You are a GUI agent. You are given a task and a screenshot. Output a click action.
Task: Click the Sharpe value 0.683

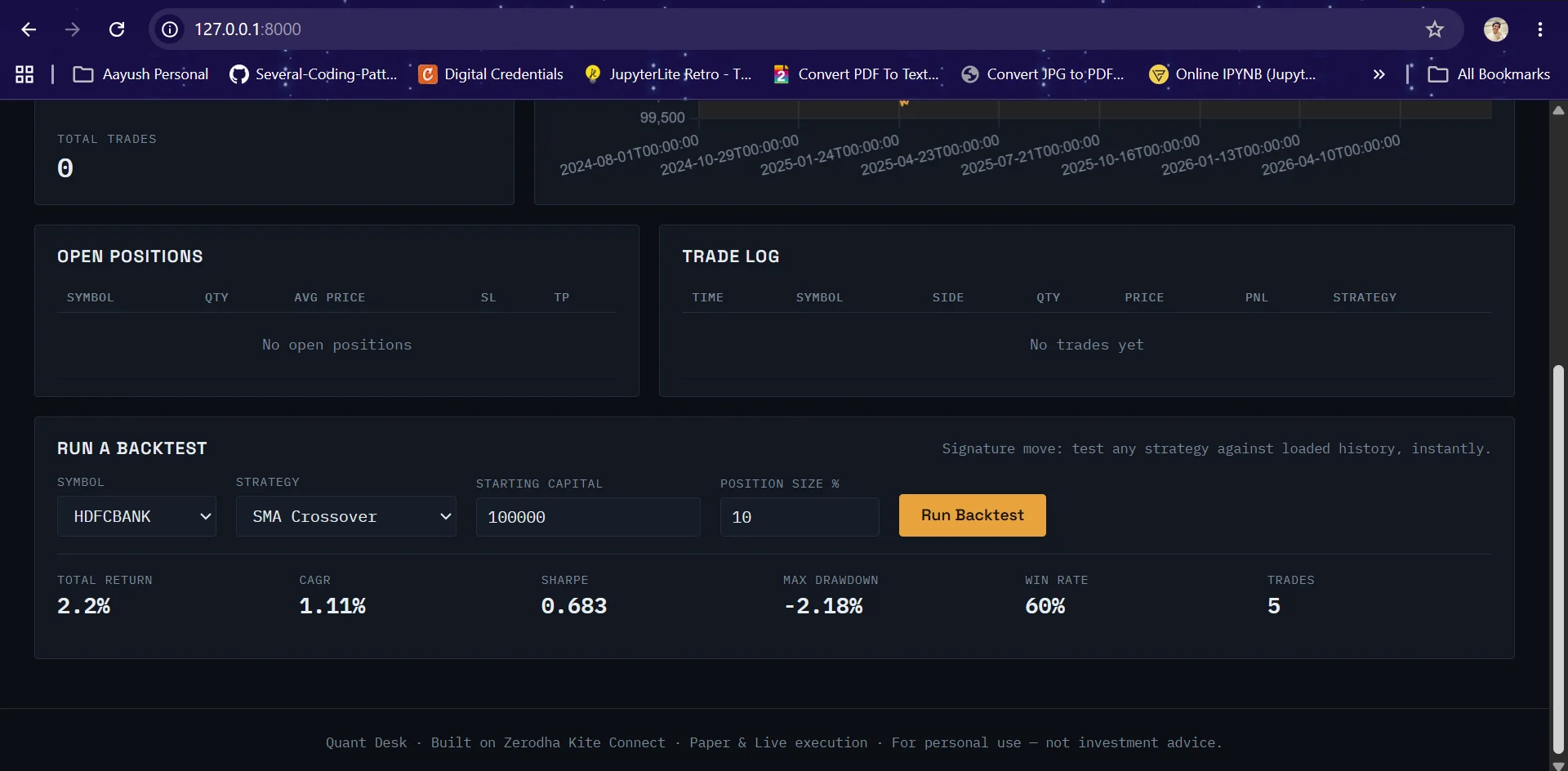coord(574,606)
